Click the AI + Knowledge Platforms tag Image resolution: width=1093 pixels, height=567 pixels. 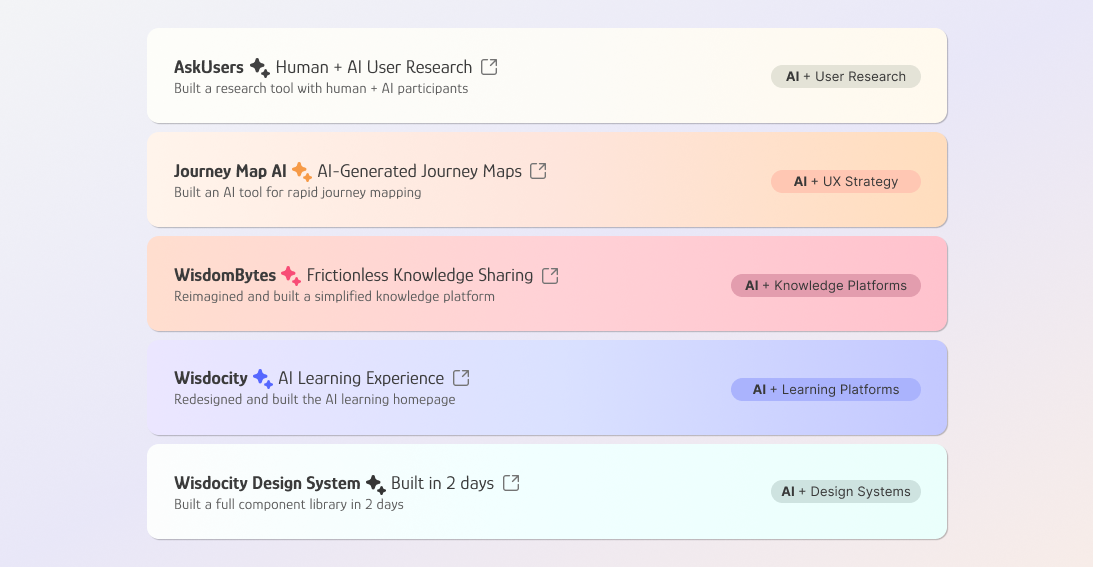tap(825, 286)
